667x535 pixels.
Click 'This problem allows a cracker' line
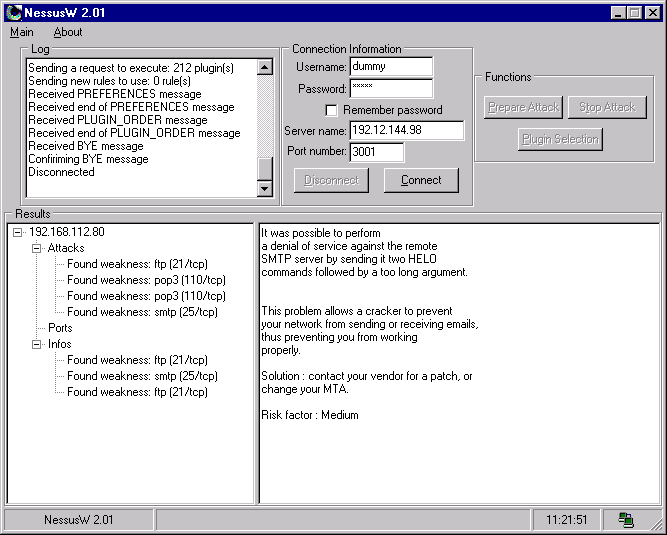[x=357, y=311]
